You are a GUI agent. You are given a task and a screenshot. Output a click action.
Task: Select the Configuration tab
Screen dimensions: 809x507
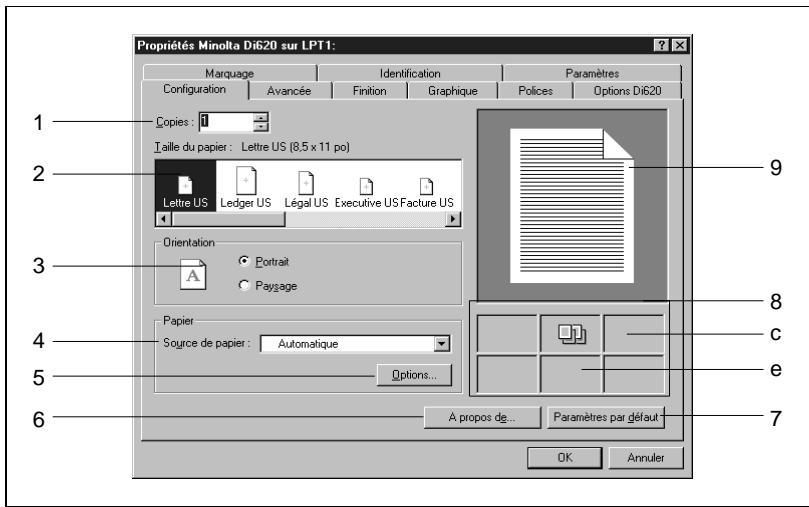click(195, 89)
